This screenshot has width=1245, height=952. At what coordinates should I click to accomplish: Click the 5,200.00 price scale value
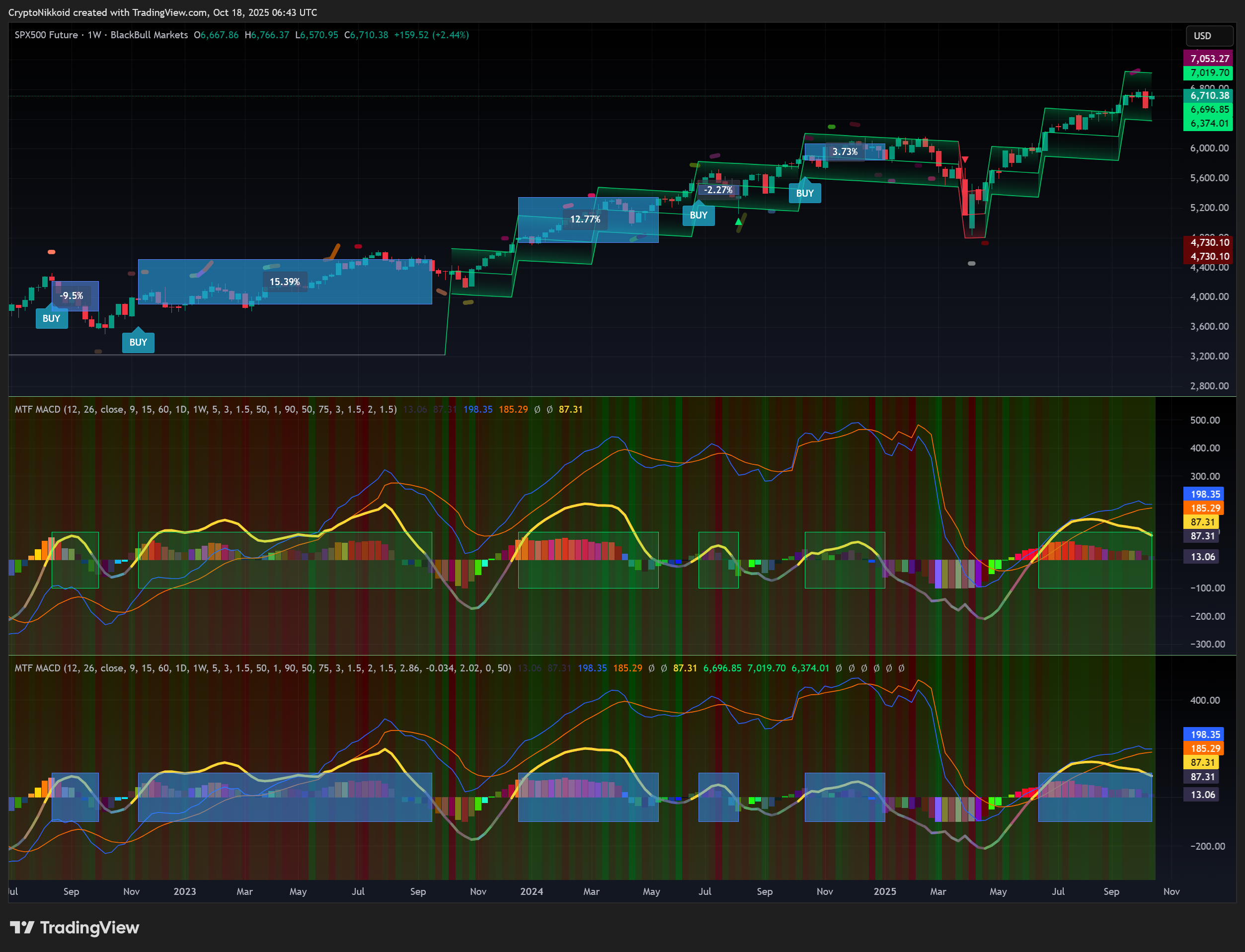(x=1209, y=208)
